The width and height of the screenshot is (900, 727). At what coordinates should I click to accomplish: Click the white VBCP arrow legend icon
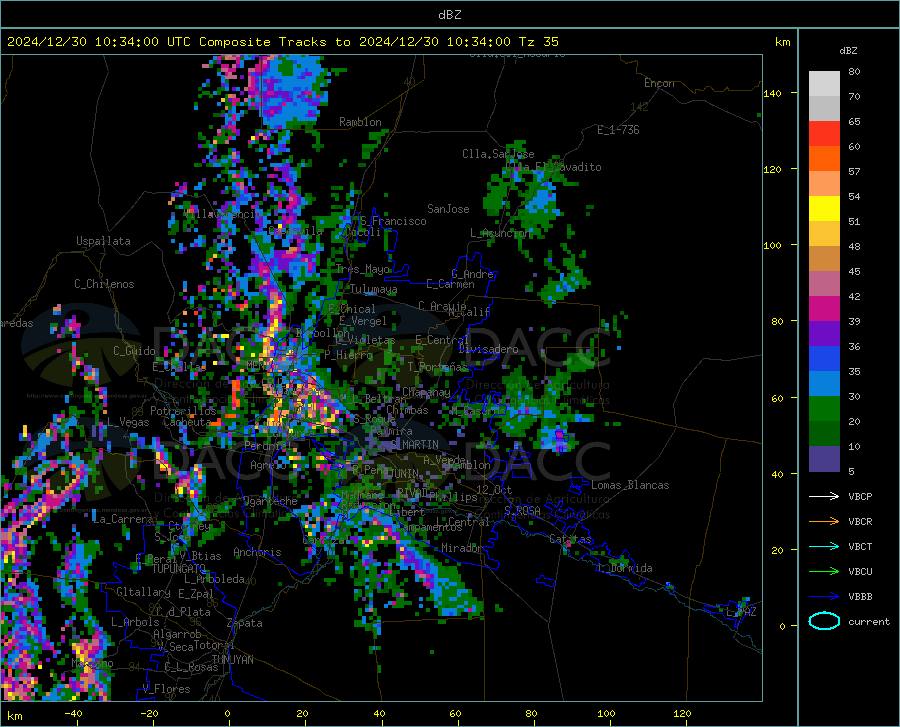[824, 496]
